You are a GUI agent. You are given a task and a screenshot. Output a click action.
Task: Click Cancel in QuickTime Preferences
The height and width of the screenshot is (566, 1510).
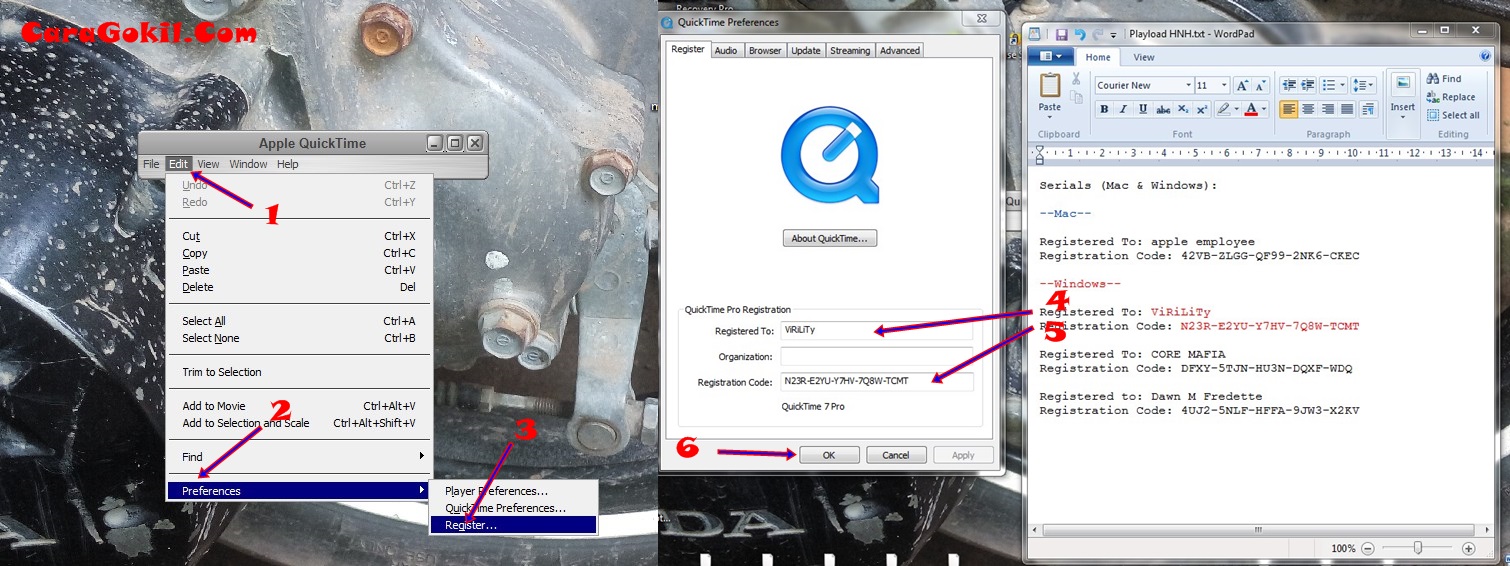pyautogui.click(x=896, y=455)
